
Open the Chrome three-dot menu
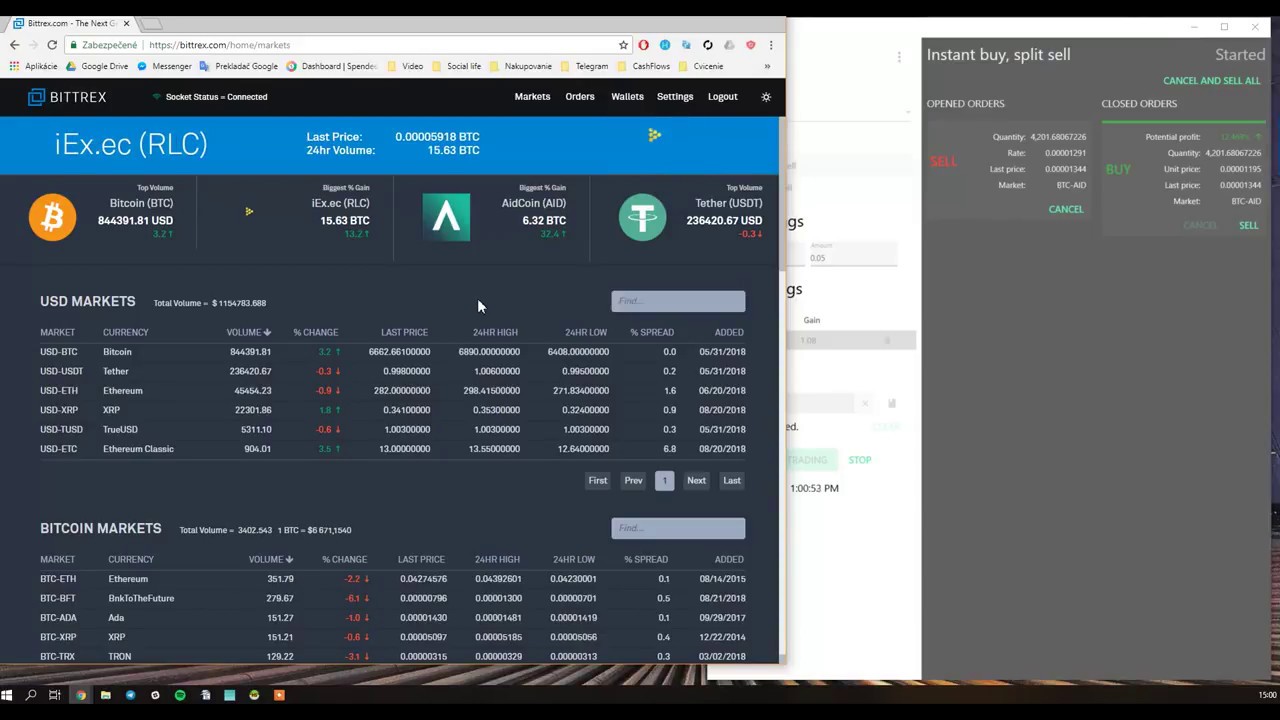(x=771, y=45)
